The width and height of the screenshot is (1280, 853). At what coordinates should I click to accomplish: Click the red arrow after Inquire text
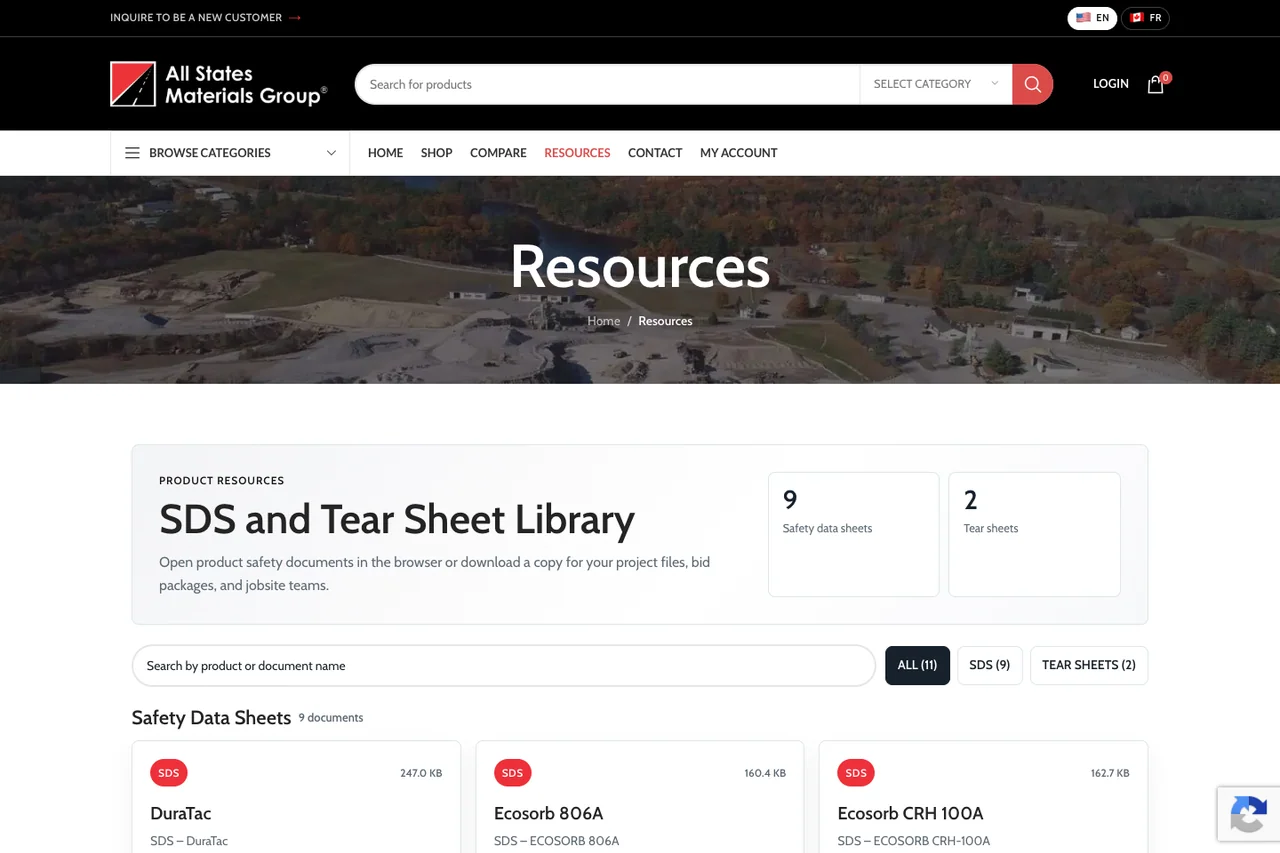tap(295, 18)
